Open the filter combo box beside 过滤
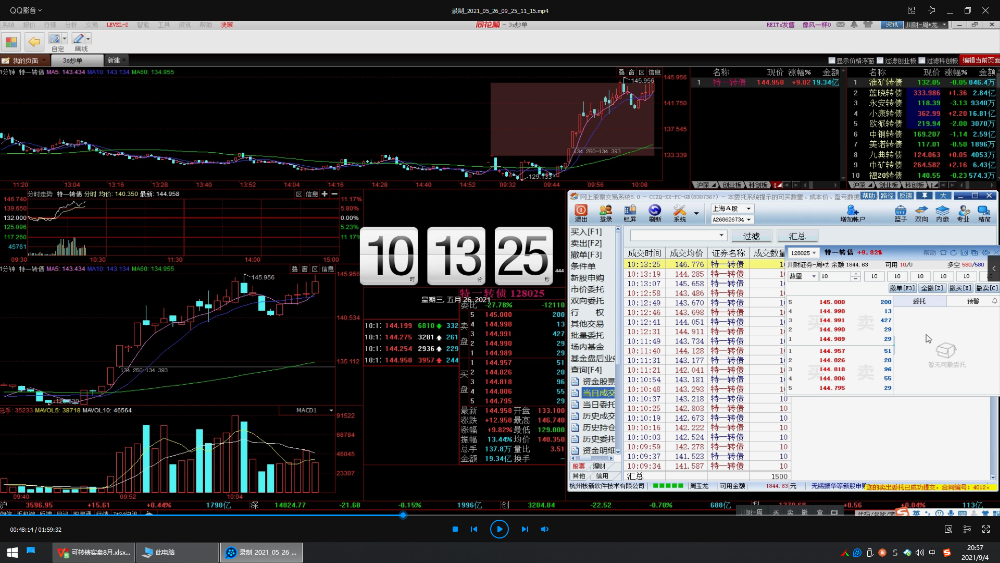The height and width of the screenshot is (563, 1000). coord(678,236)
